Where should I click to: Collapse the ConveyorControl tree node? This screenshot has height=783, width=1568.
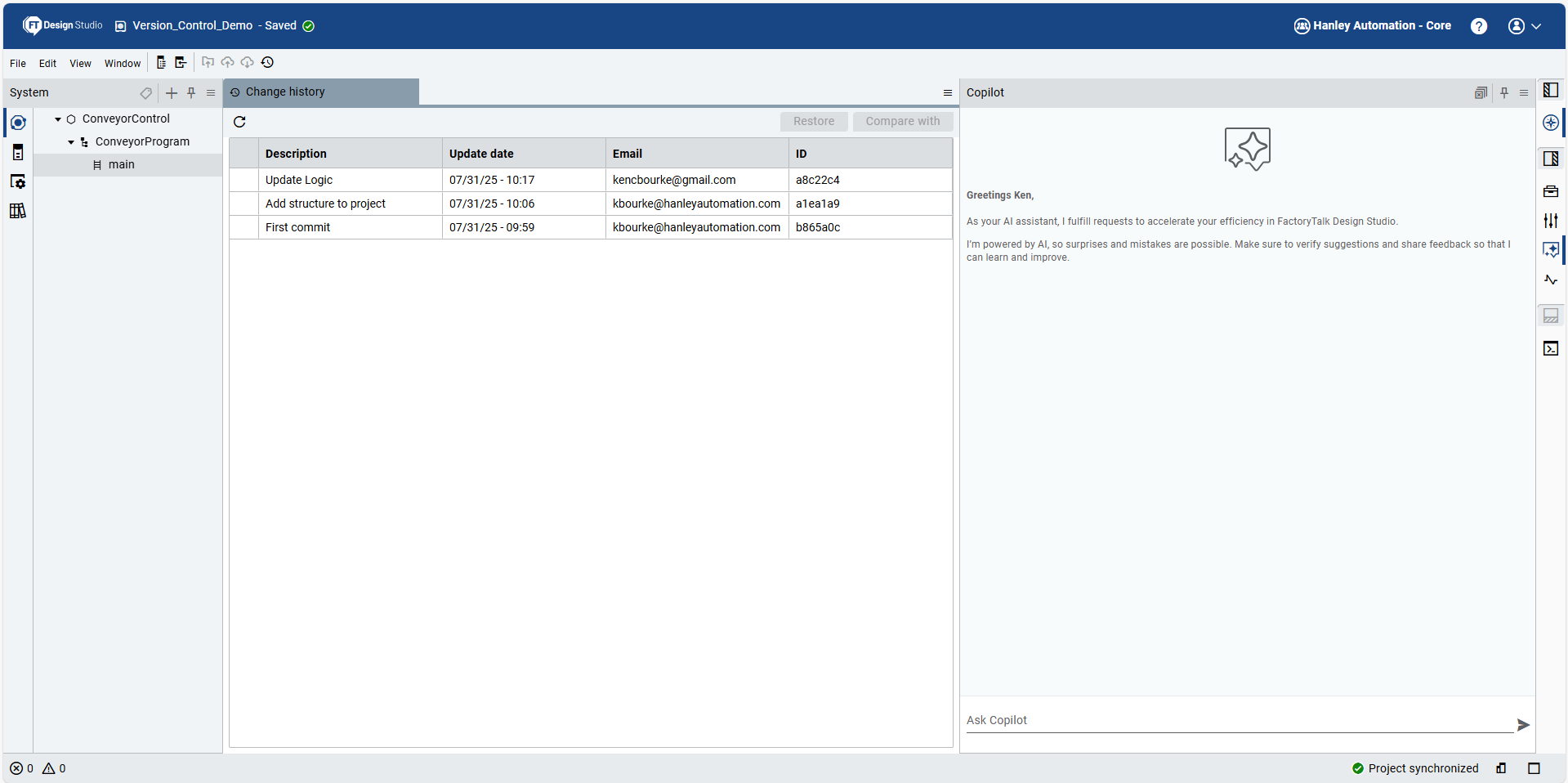pyautogui.click(x=58, y=119)
